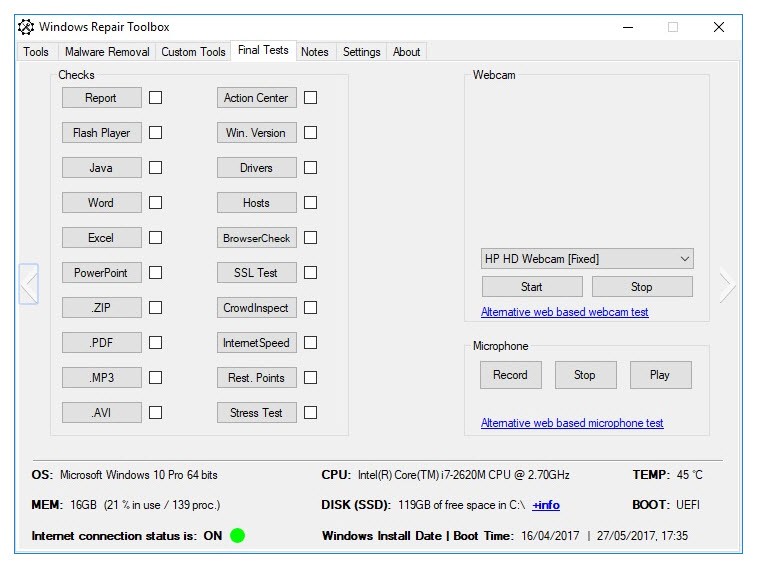
Task: Launch BrowserCheck
Action: [256, 237]
